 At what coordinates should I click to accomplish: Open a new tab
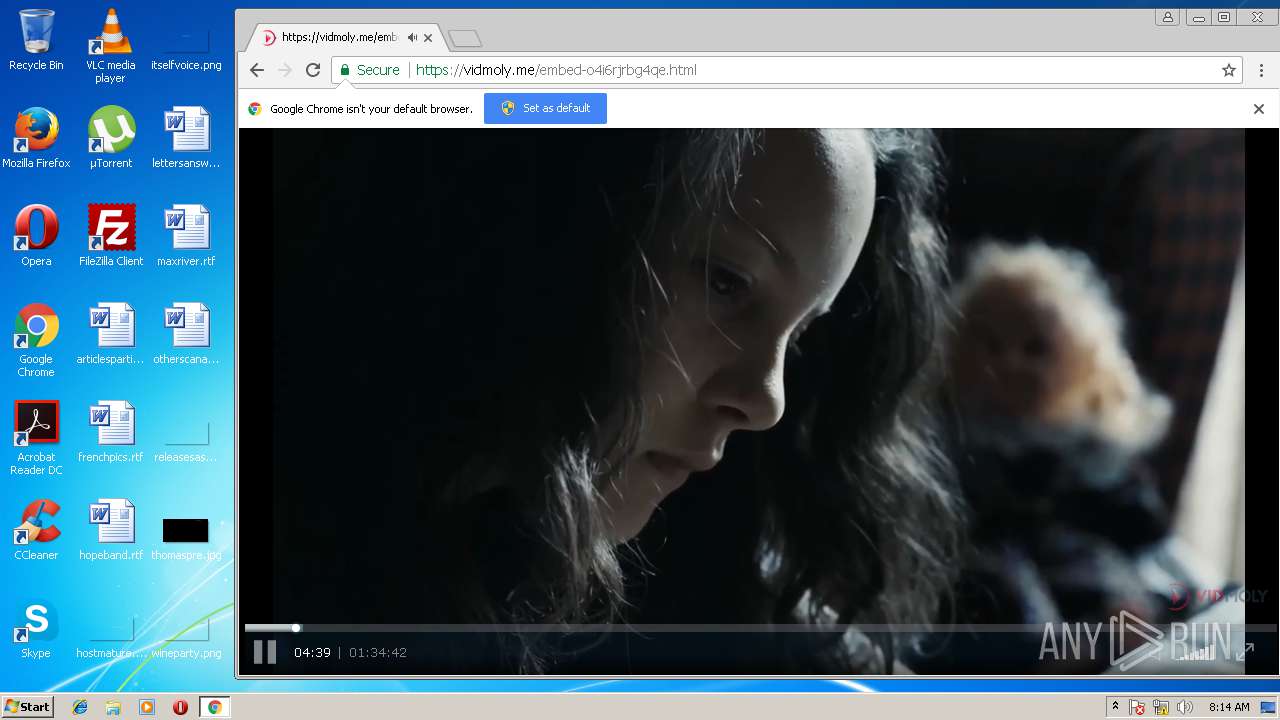coord(465,38)
